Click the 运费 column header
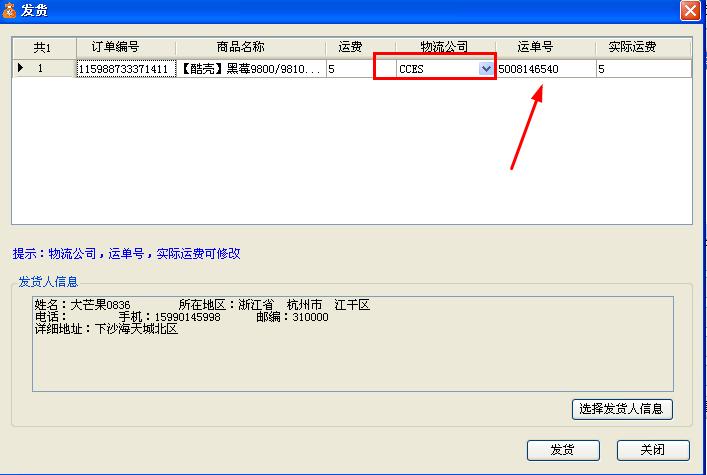Screen dimensions: 707x475 [x=361, y=47]
